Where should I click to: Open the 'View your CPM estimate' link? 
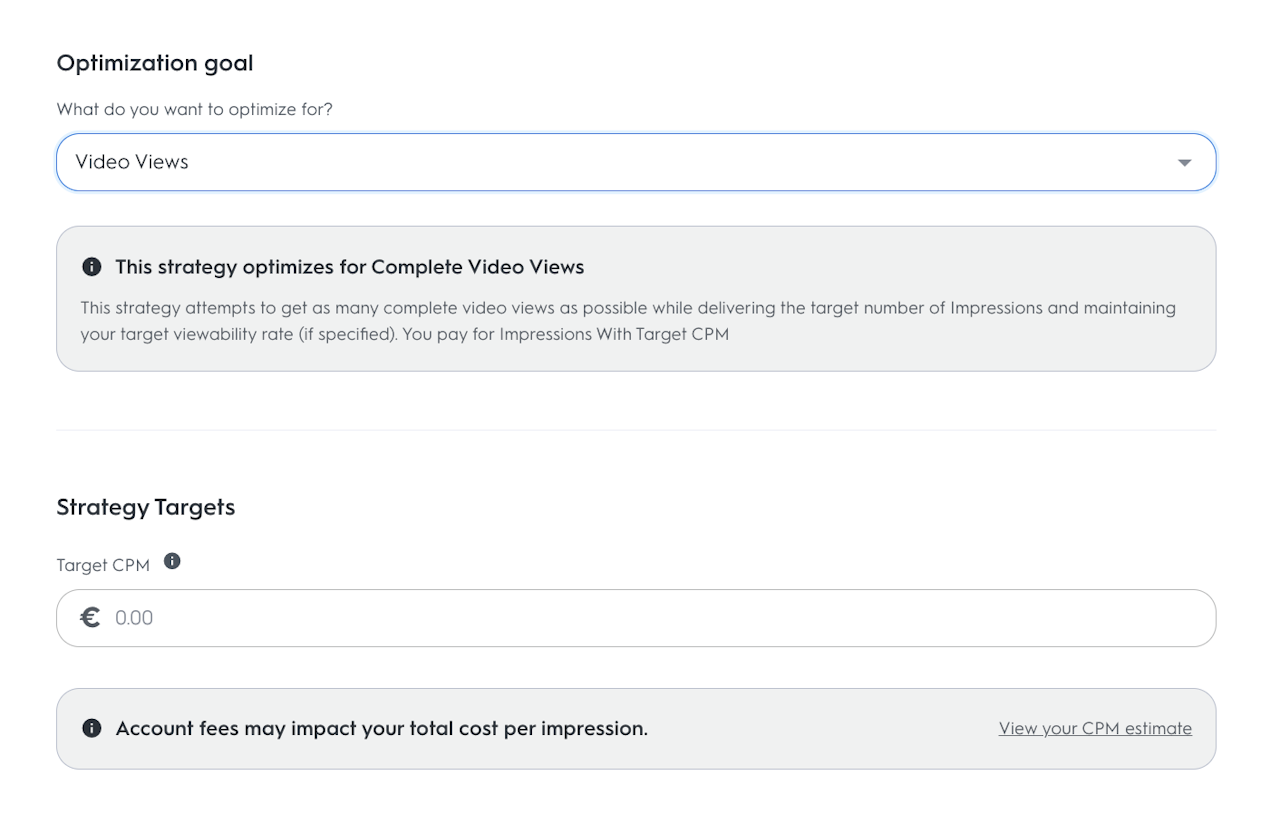click(x=1095, y=728)
